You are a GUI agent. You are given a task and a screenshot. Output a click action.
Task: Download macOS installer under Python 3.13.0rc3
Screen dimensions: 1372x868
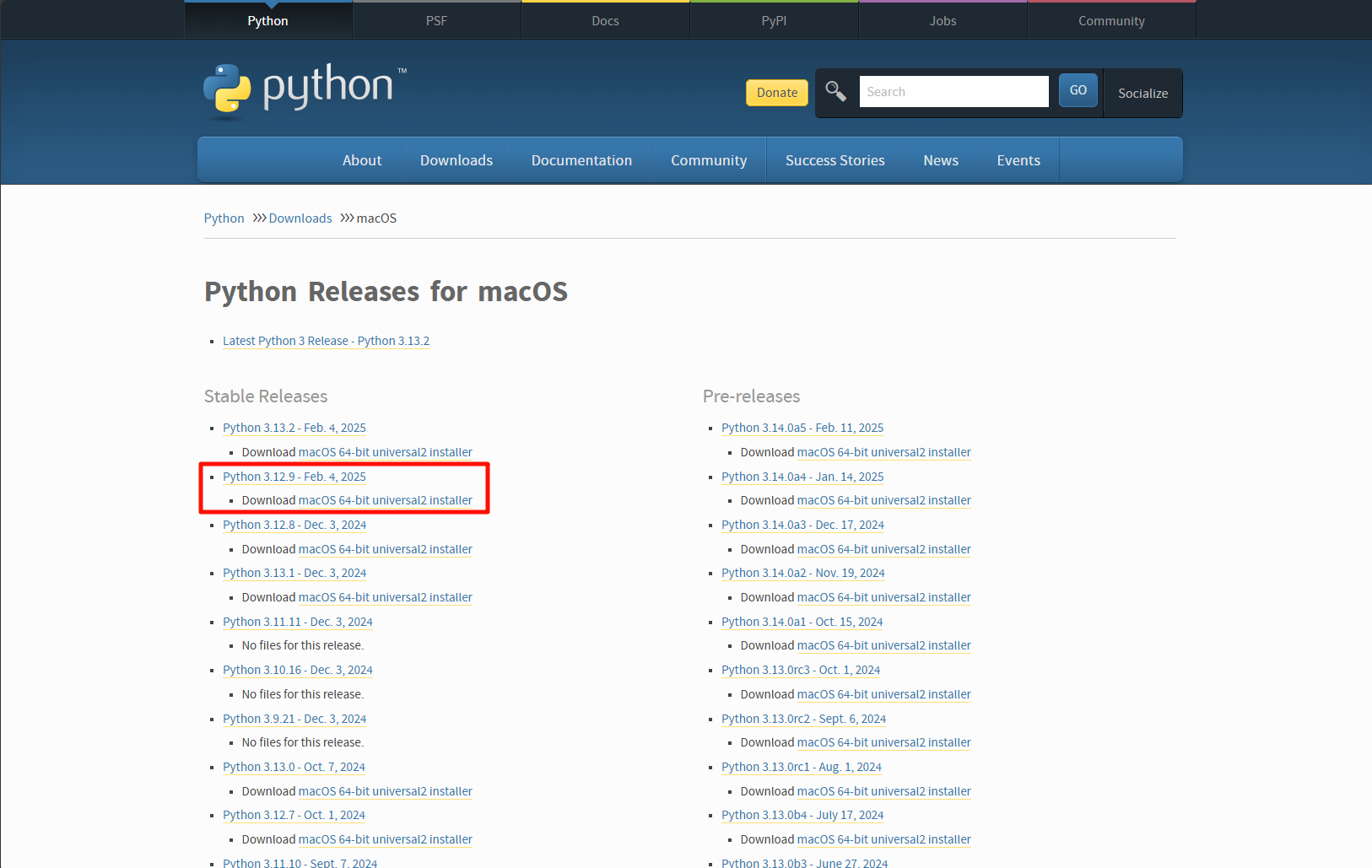coord(884,694)
